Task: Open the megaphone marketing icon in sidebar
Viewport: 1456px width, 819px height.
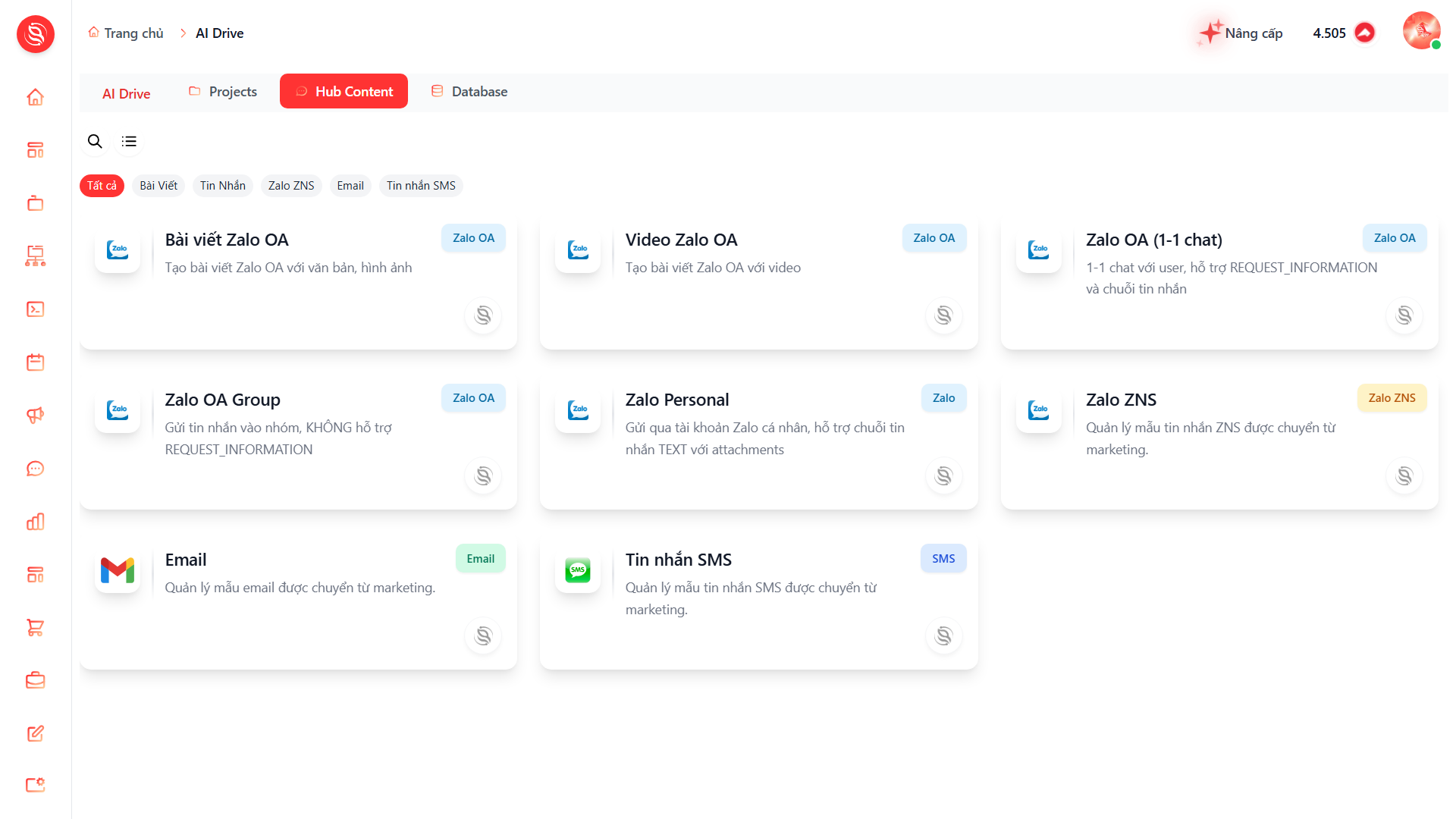Action: click(x=35, y=416)
